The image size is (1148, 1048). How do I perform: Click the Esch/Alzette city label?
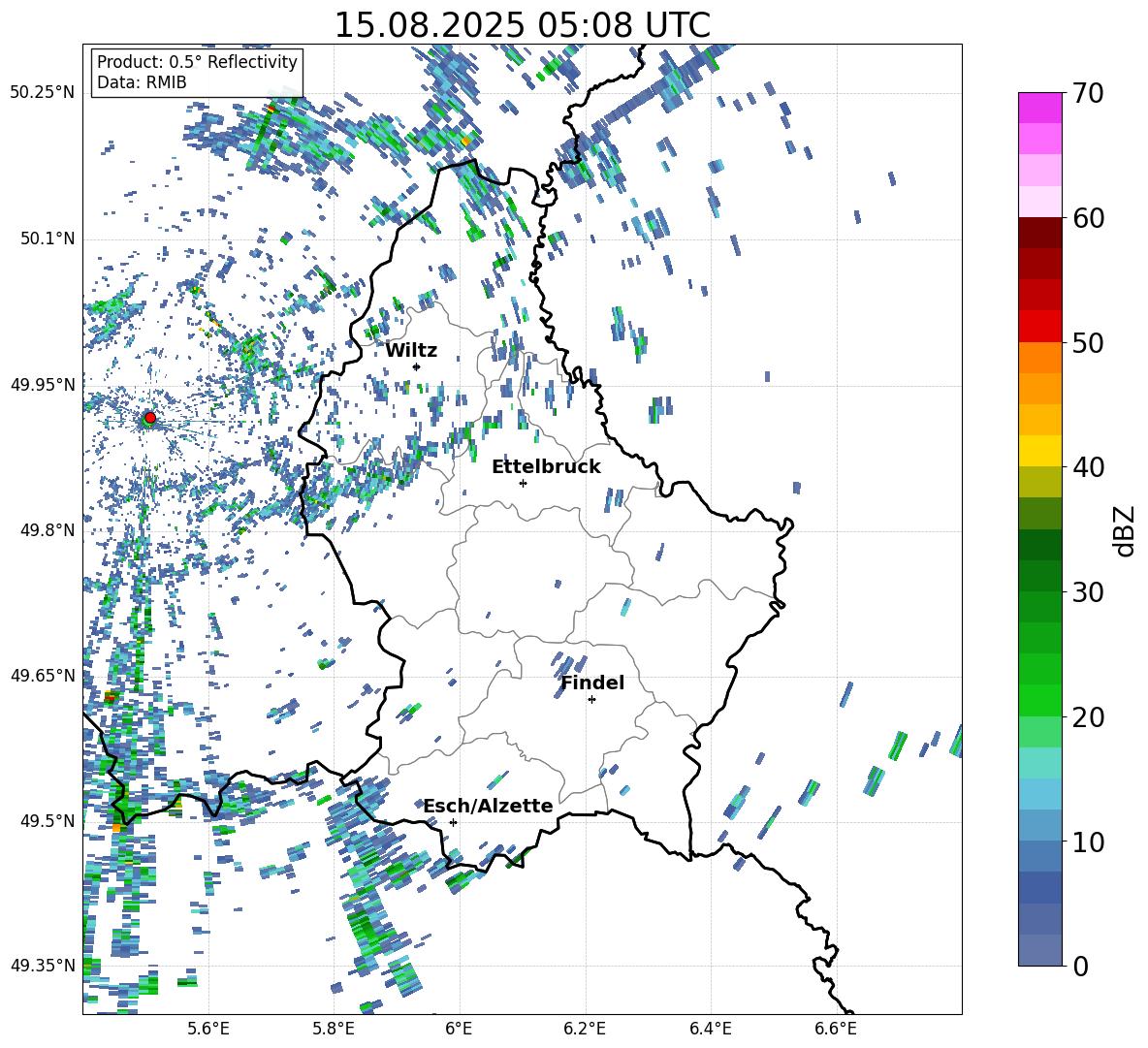489,807
